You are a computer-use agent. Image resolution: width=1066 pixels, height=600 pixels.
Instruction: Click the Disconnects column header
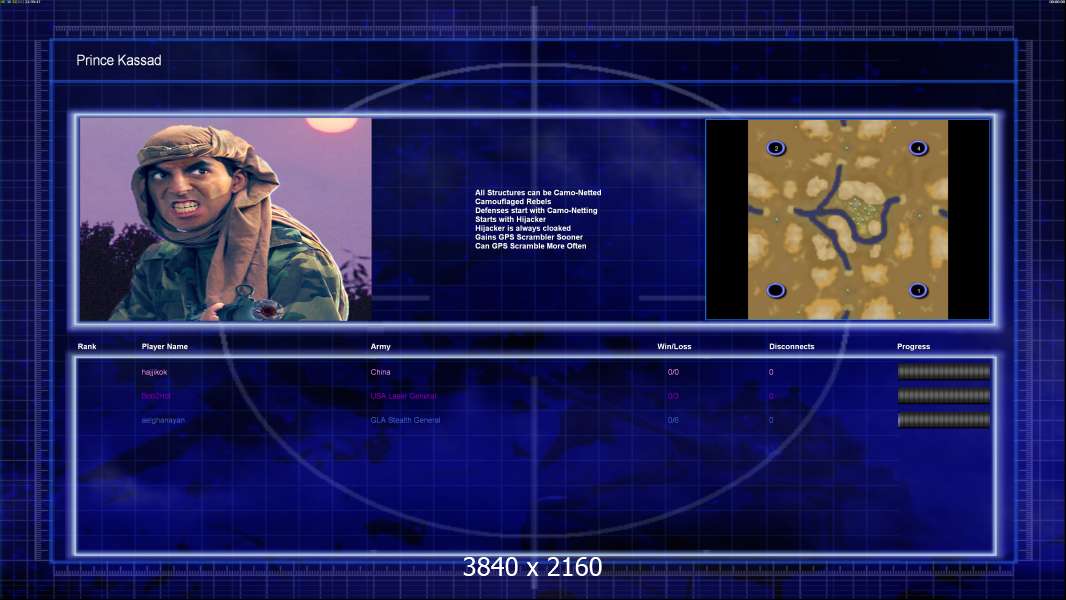(791, 347)
